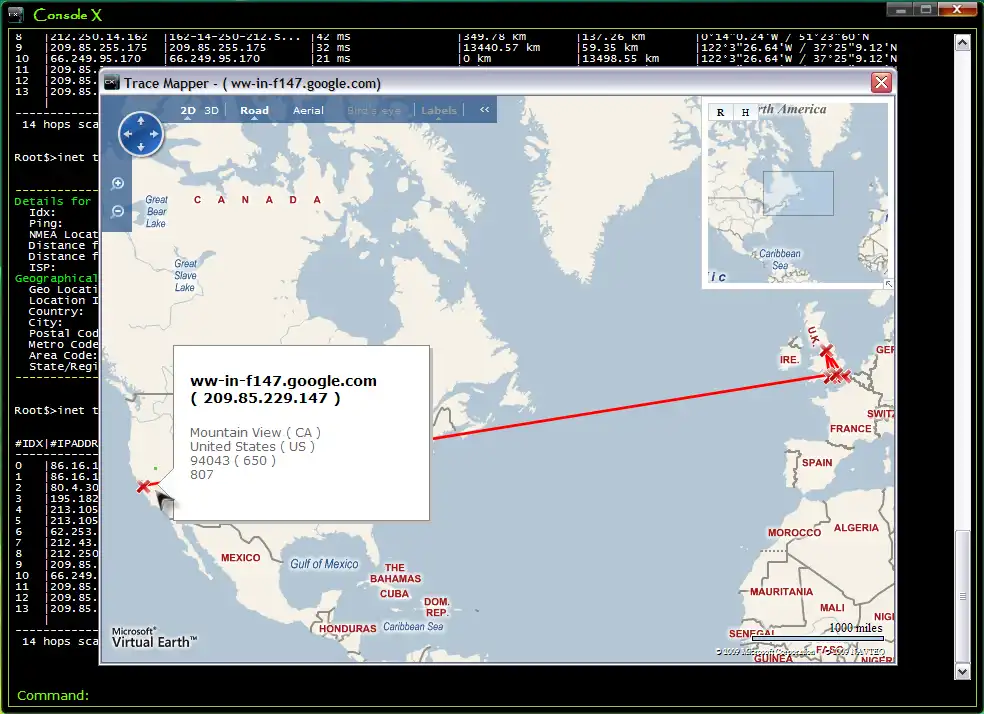
Task: Zoom in on the map
Action: point(117,183)
